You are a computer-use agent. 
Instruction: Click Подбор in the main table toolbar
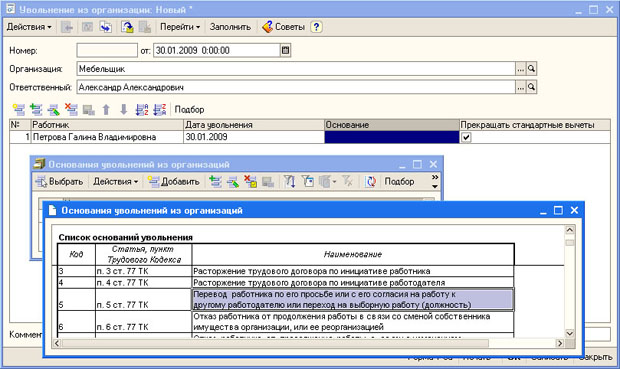(x=189, y=110)
